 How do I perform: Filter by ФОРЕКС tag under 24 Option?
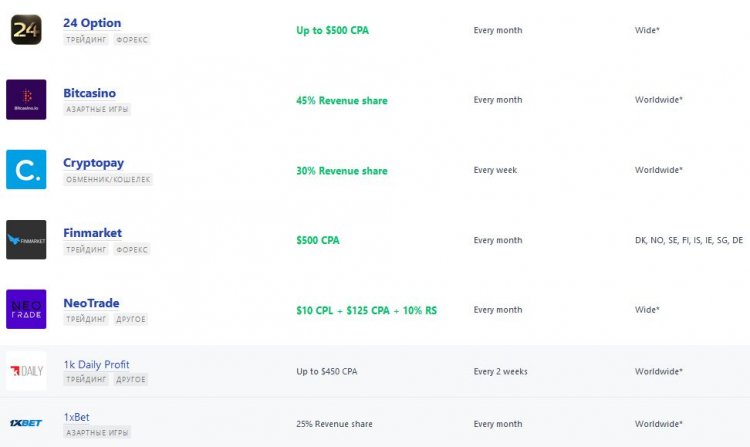[x=132, y=40]
